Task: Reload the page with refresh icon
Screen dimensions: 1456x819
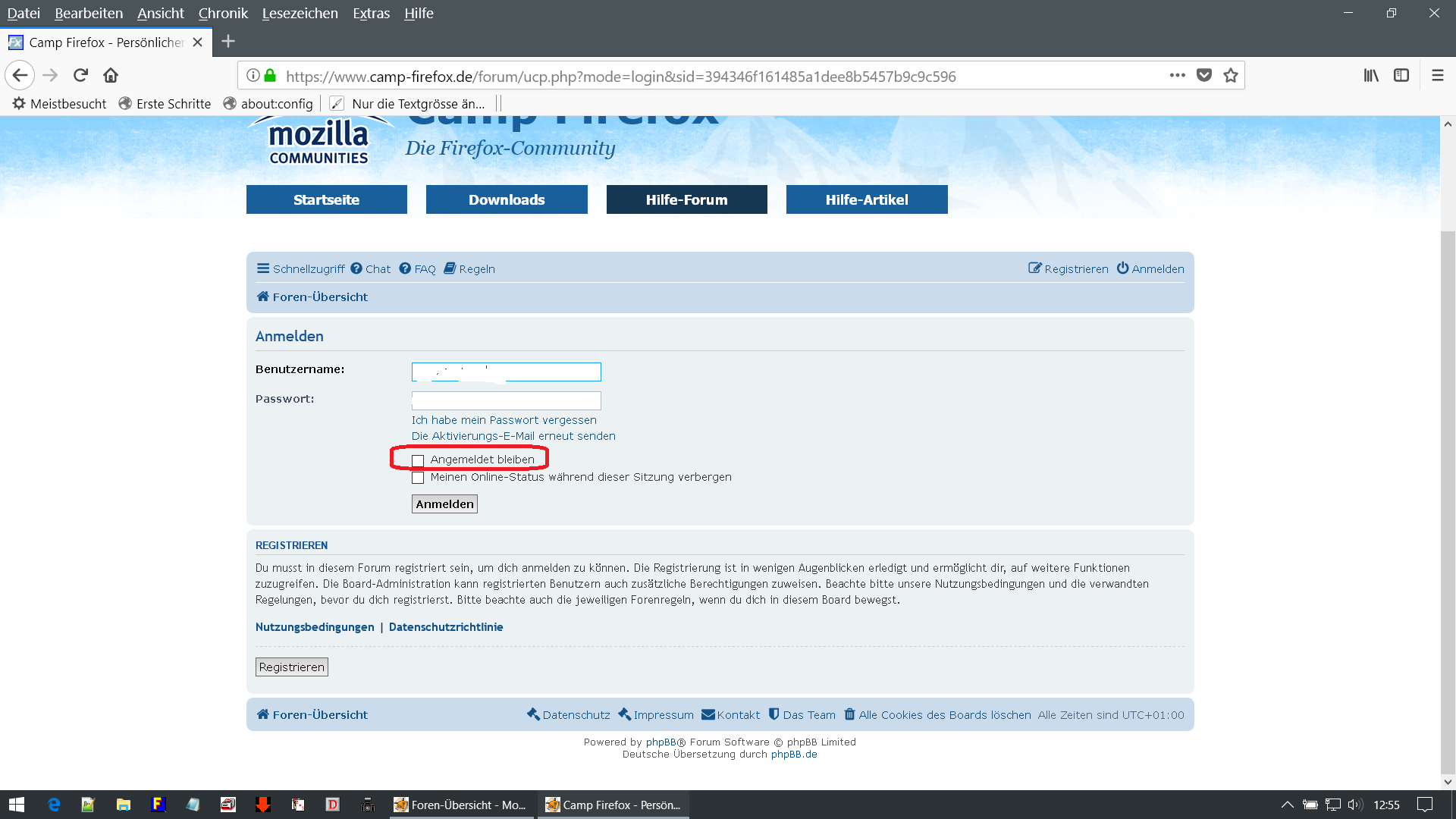Action: click(80, 75)
